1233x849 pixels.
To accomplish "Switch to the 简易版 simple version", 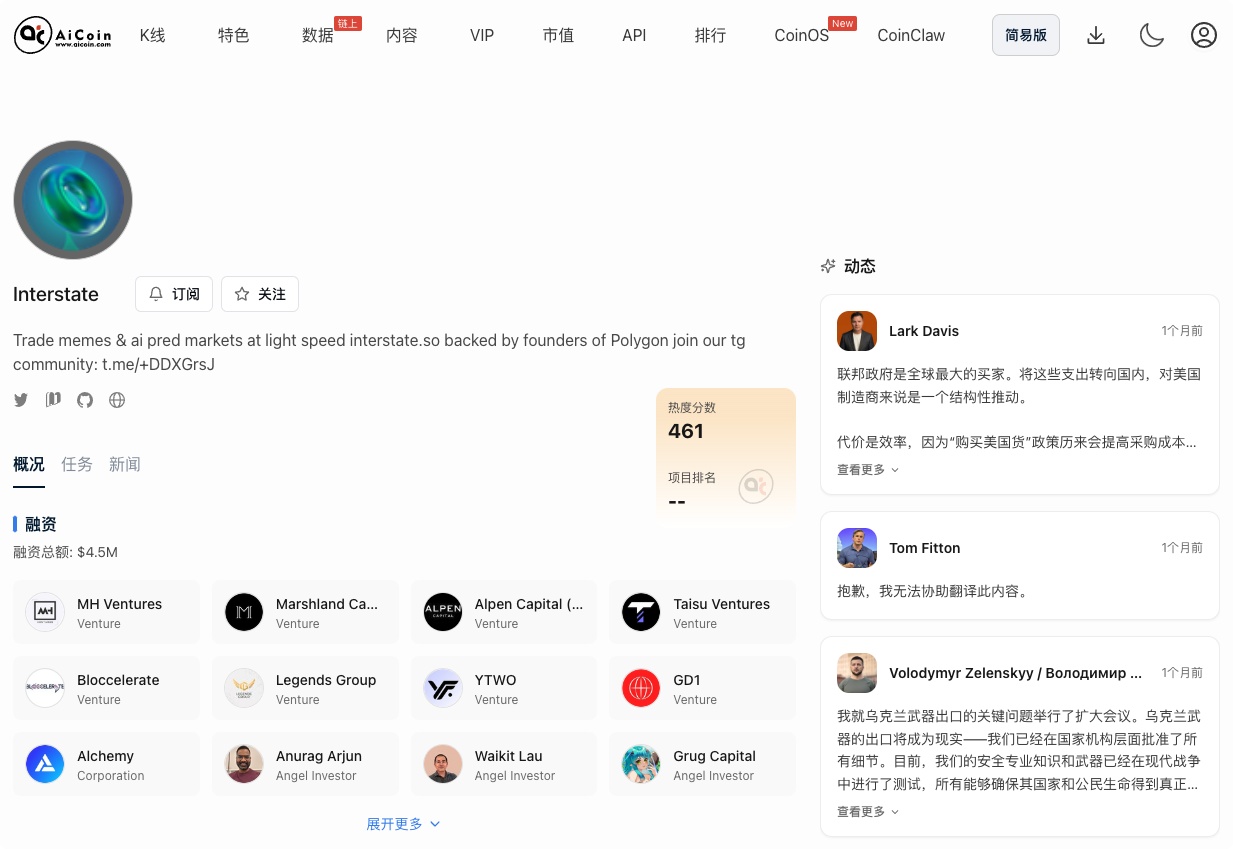I will pos(1026,35).
